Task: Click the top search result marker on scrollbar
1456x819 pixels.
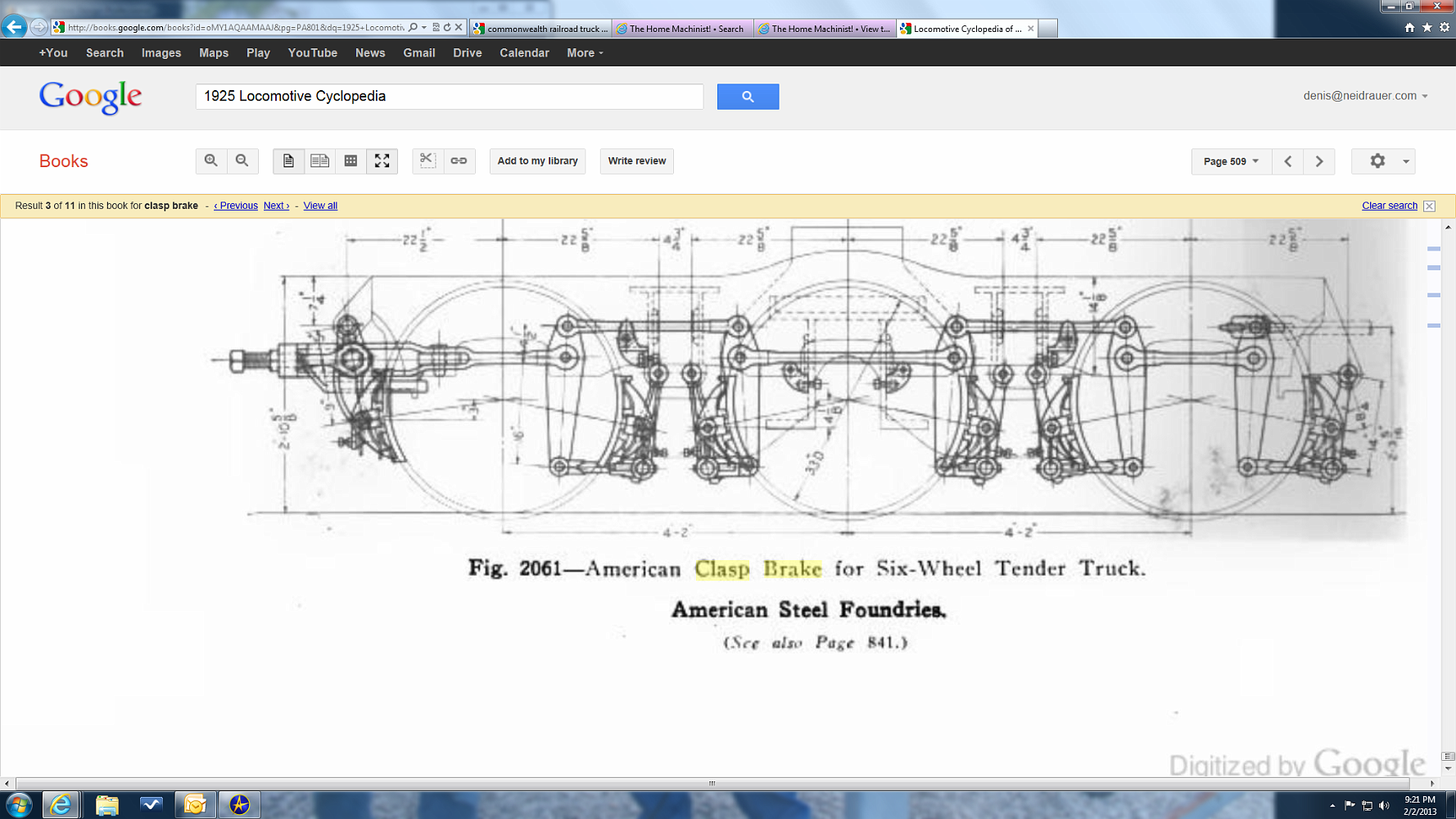Action: pos(1434,248)
